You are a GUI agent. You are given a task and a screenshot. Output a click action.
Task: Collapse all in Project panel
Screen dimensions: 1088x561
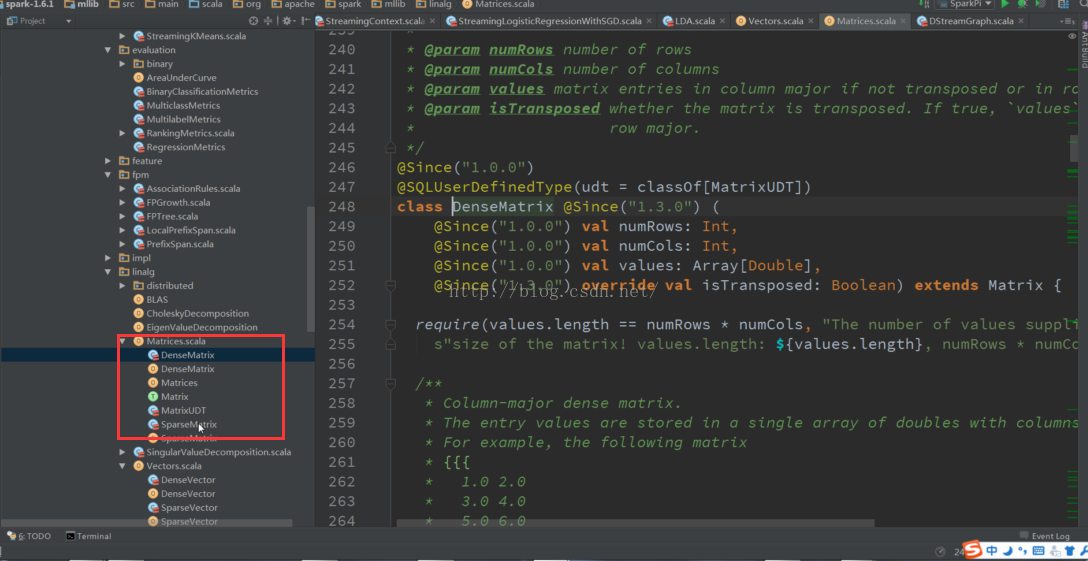point(268,21)
